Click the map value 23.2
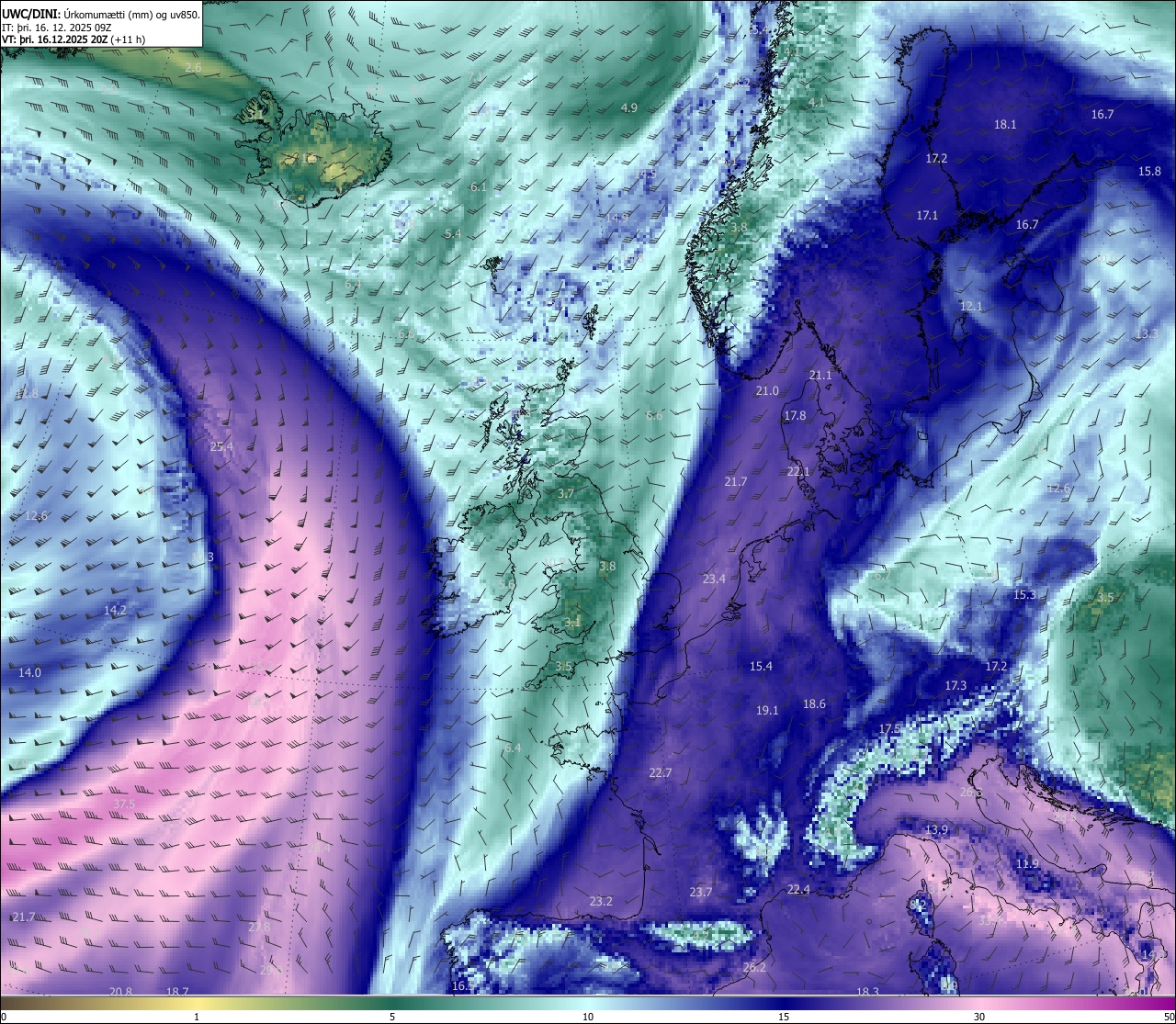This screenshot has height=1024, width=1176. pos(601,902)
